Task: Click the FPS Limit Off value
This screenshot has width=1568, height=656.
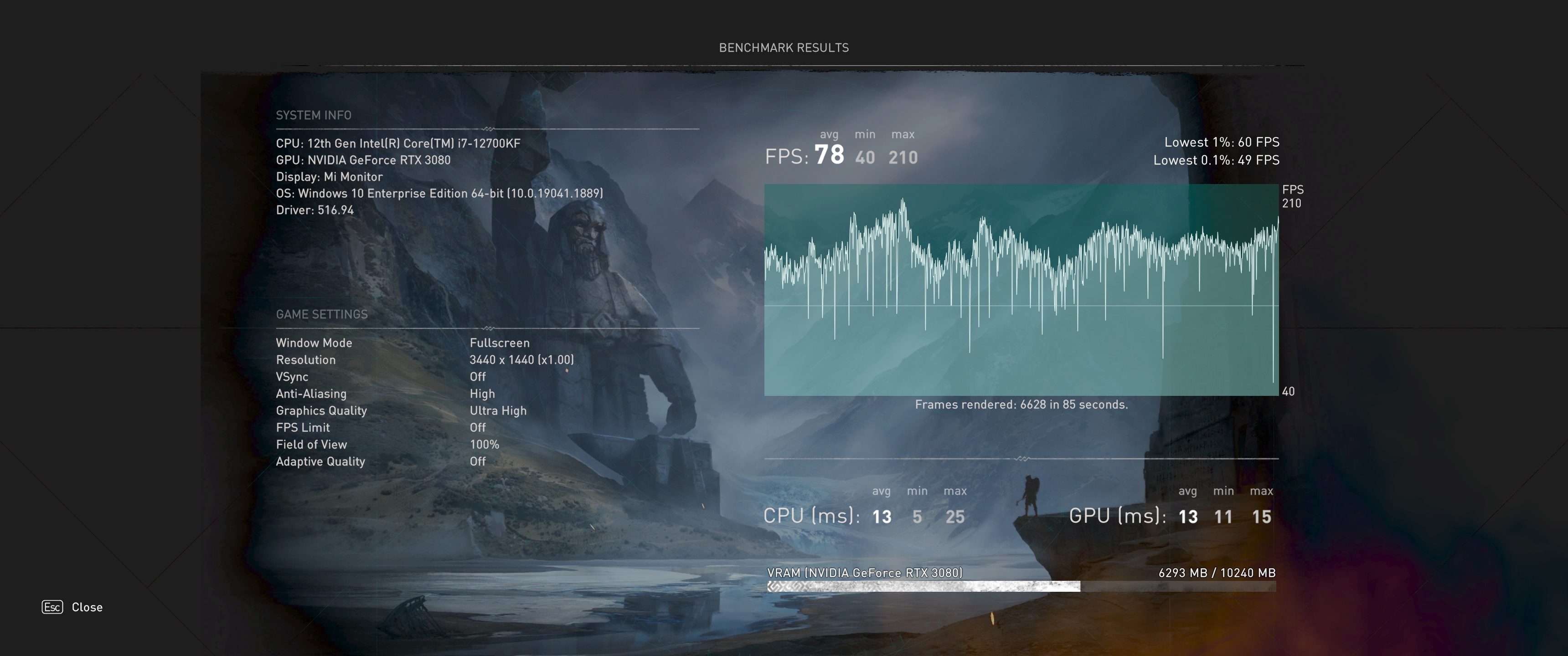Action: [x=478, y=428]
